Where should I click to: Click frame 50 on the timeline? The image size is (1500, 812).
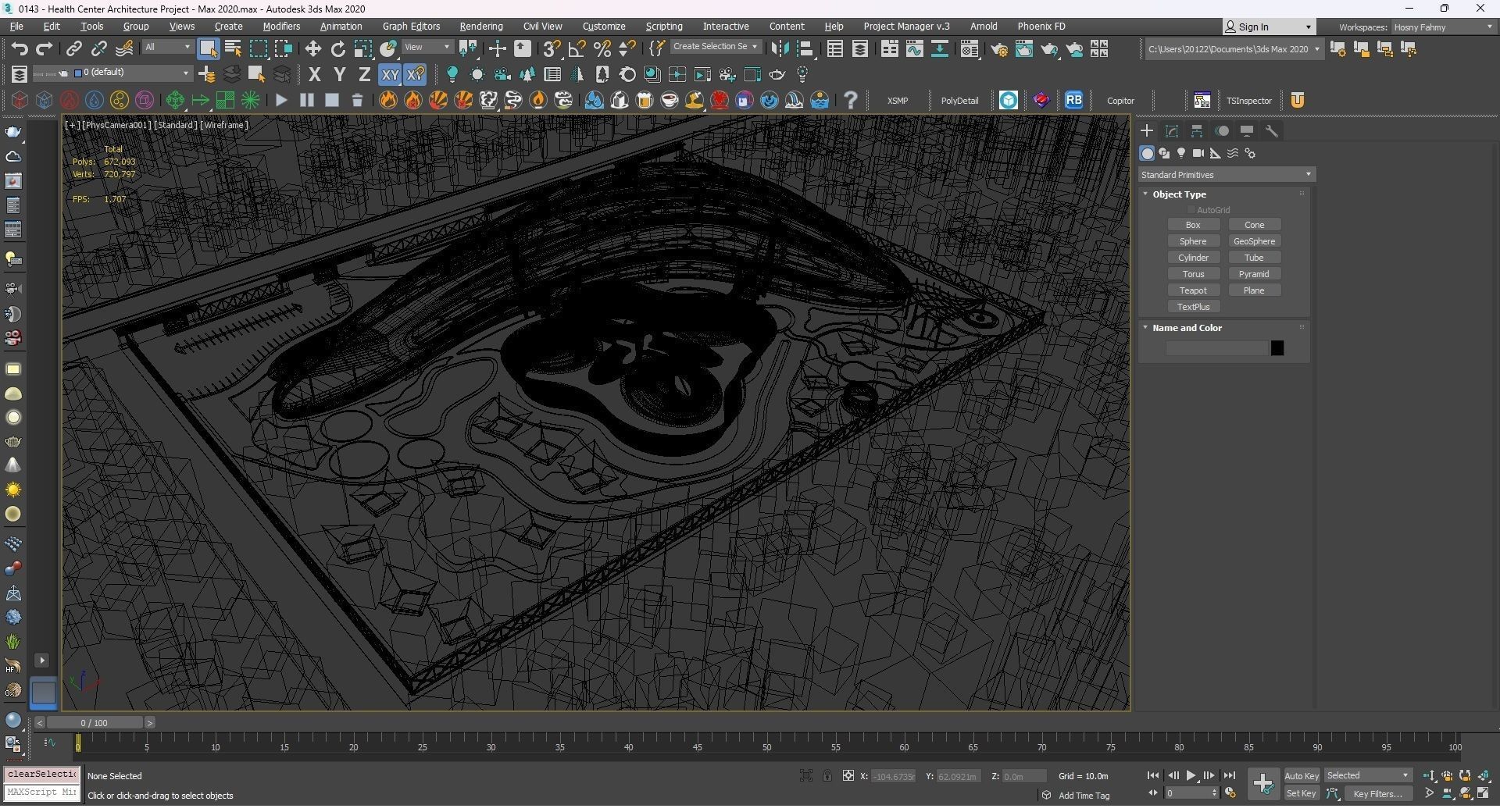pos(766,747)
